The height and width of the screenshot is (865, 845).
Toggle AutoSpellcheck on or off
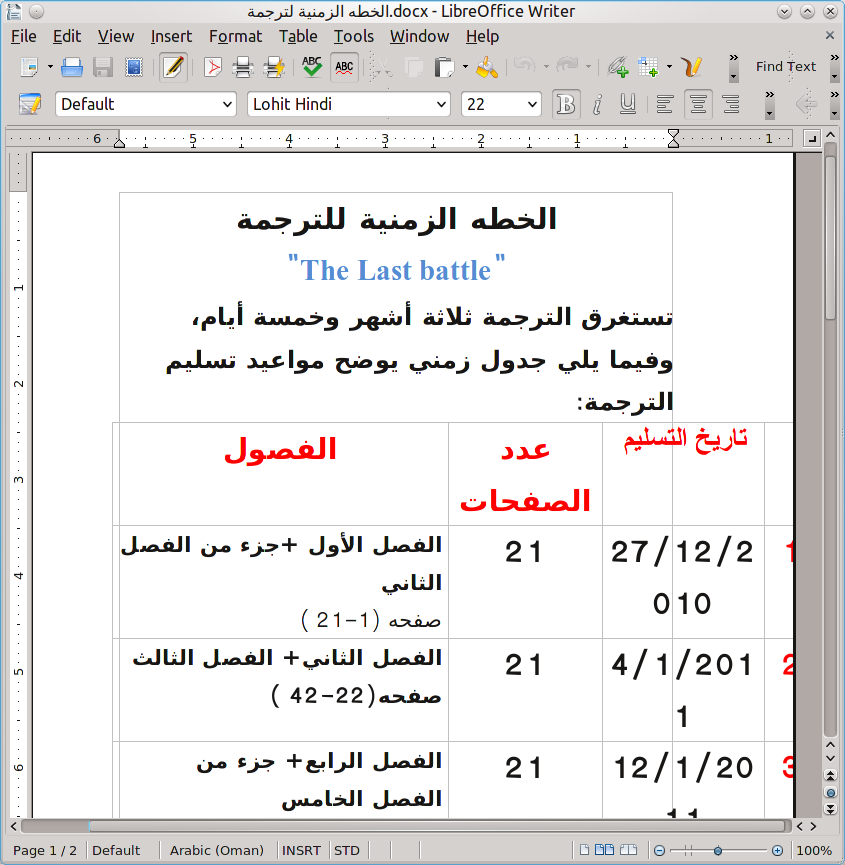tap(345, 67)
